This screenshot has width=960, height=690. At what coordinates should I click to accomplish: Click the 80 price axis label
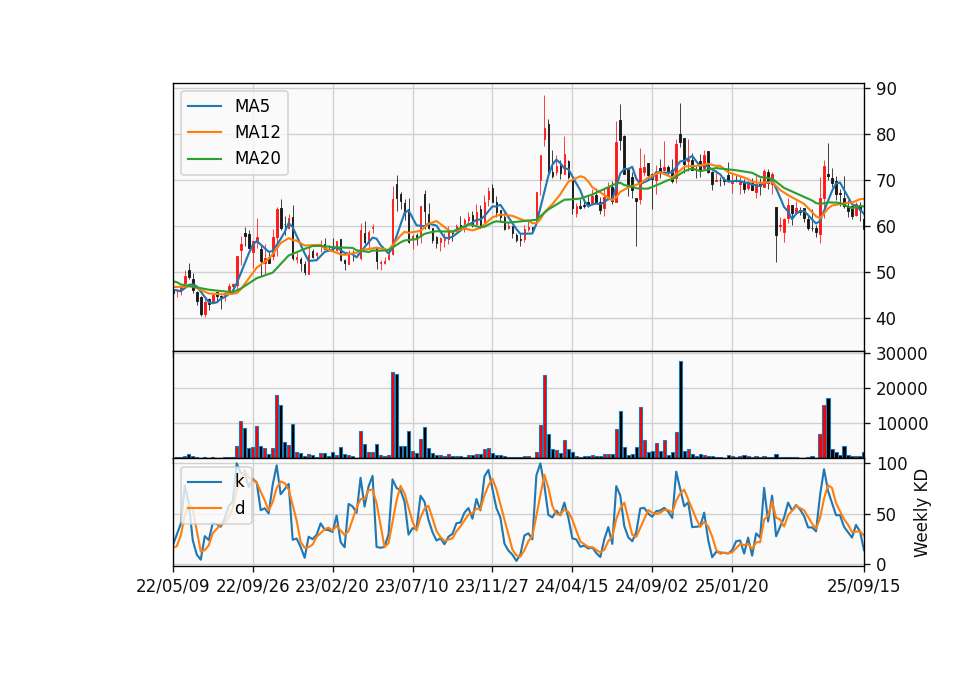point(886,135)
